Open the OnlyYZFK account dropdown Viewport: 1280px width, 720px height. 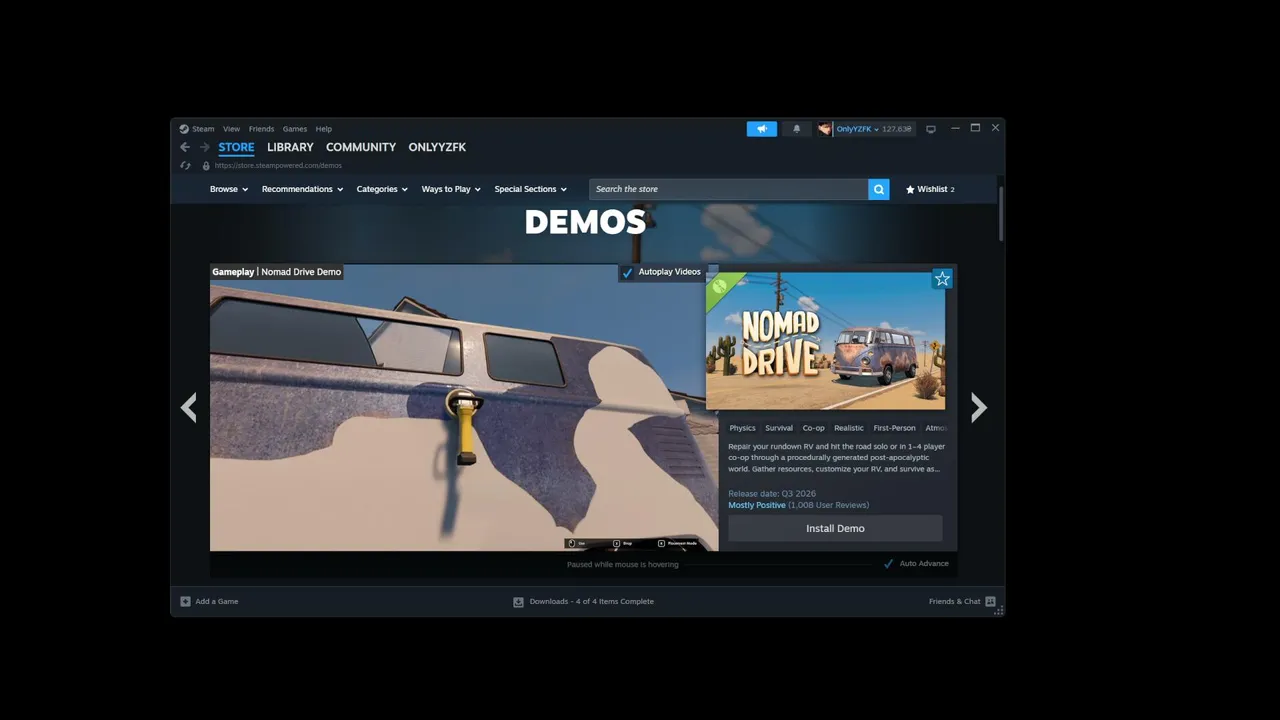pyautogui.click(x=857, y=129)
